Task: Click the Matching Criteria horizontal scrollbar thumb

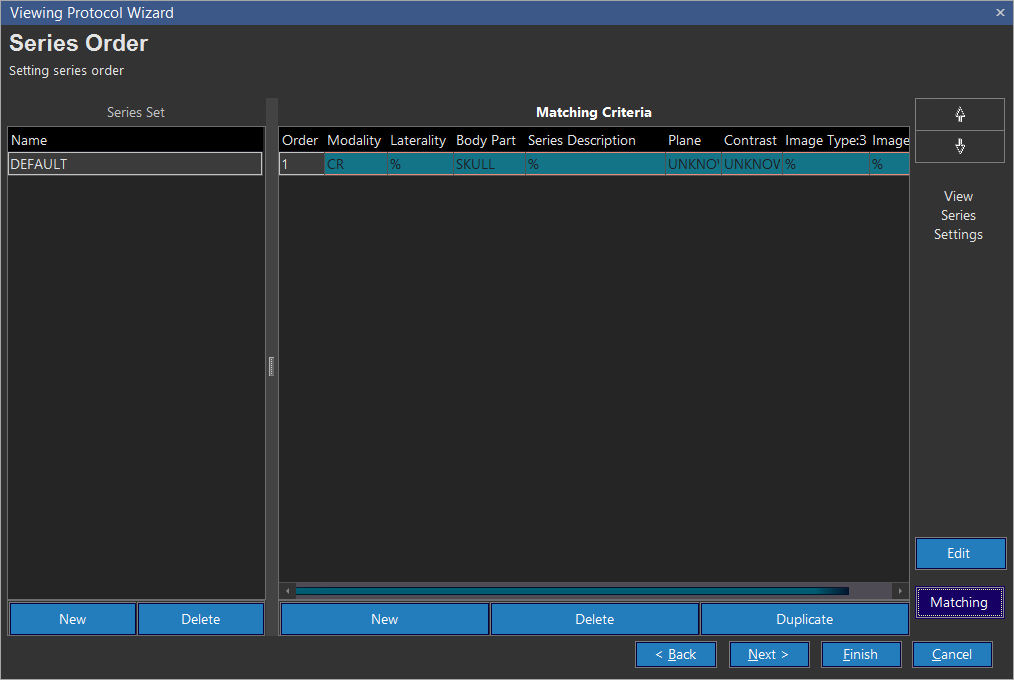Action: (x=571, y=591)
